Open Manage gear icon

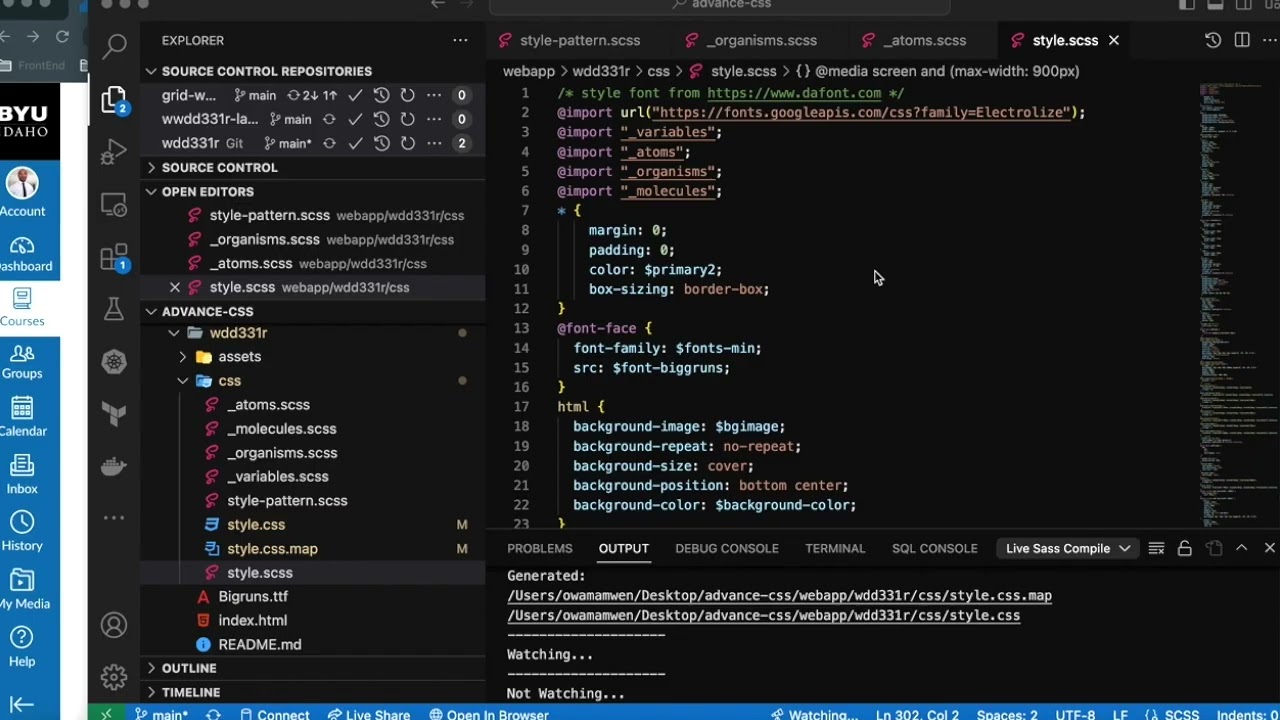click(x=114, y=676)
